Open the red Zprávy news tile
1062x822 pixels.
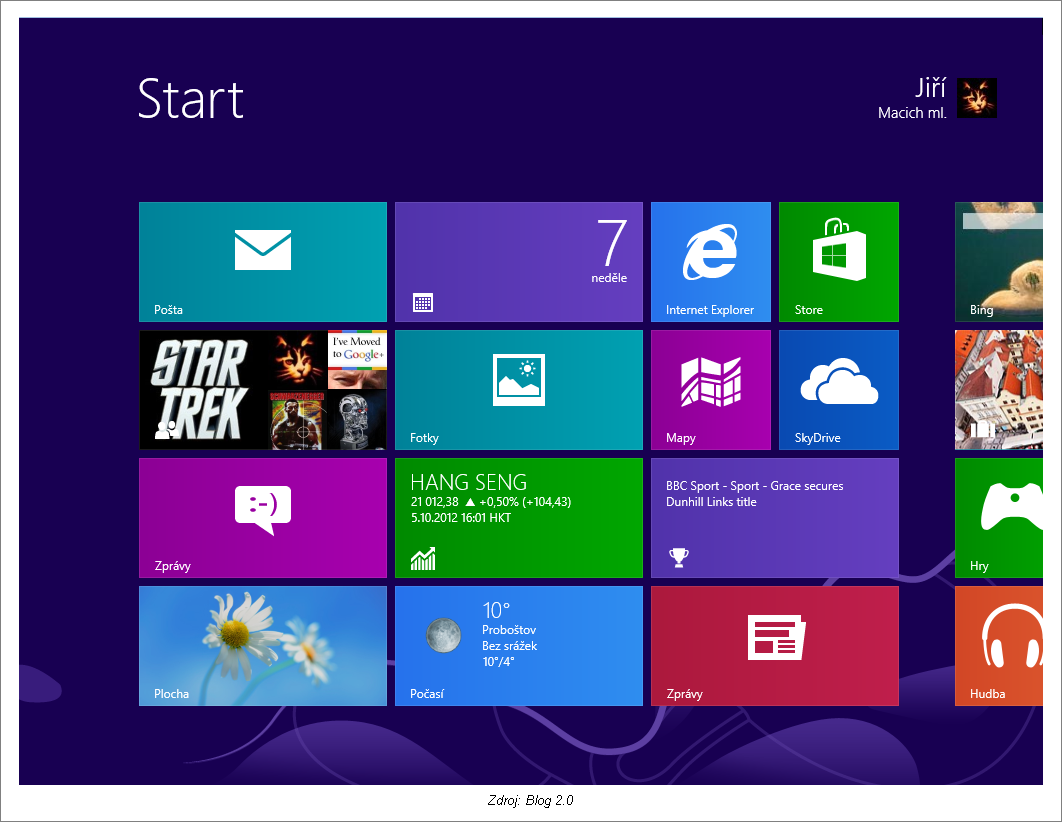tap(774, 645)
